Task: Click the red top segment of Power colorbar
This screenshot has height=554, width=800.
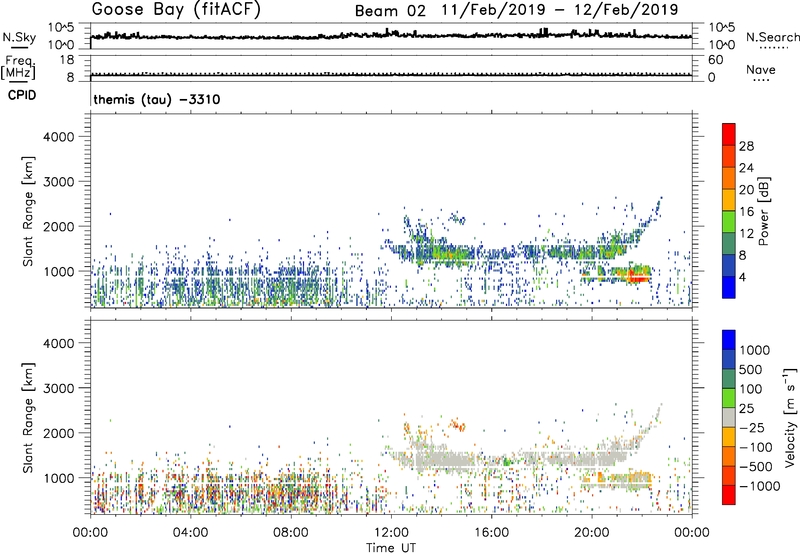Action: (729, 134)
